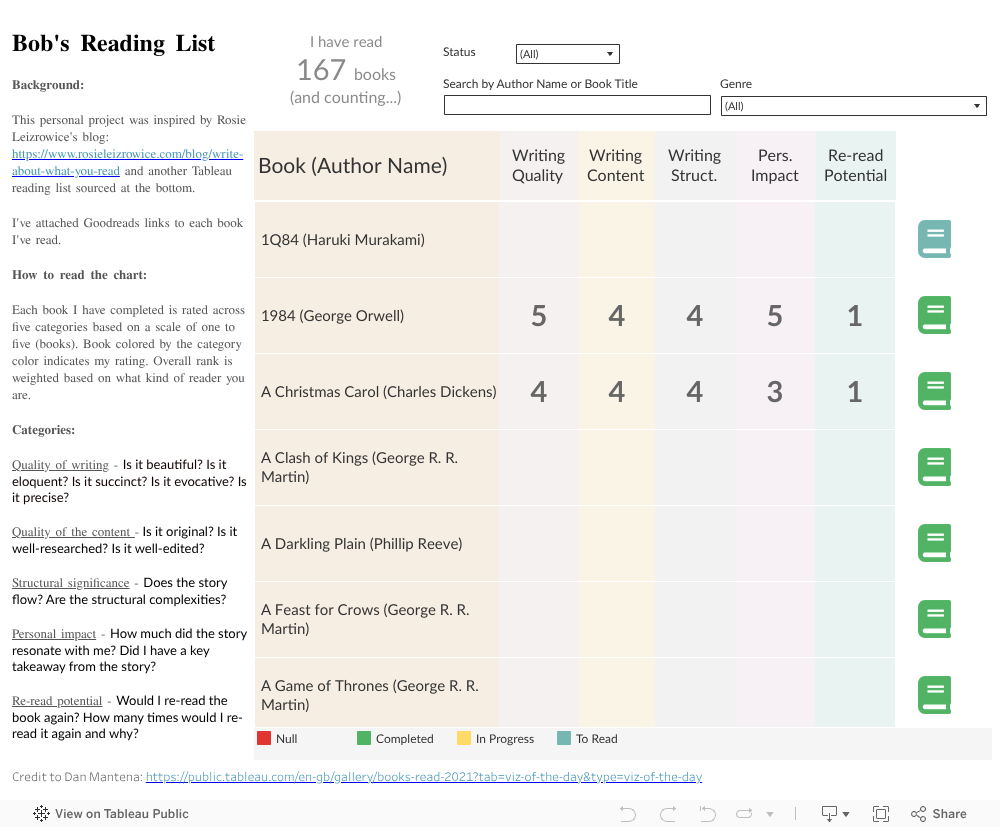Click the Share button
Image resolution: width=1000 pixels, height=827 pixels.
pos(939,814)
